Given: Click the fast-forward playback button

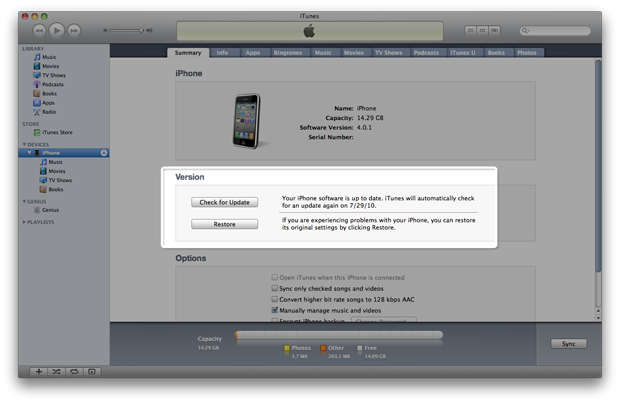Looking at the screenshot, I should tap(74, 30).
